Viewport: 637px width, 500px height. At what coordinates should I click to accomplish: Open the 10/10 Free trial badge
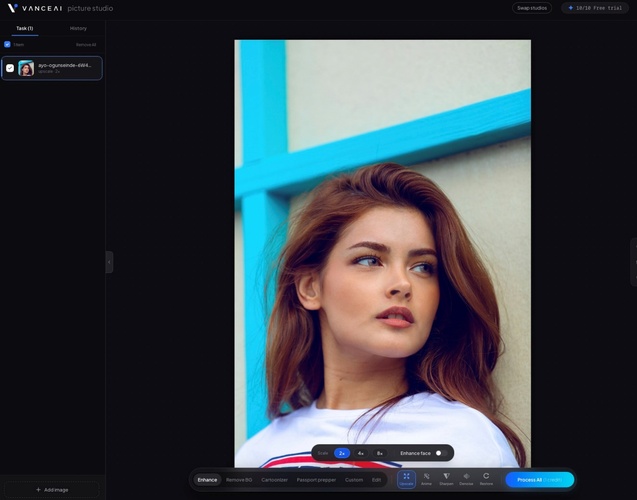click(x=595, y=8)
